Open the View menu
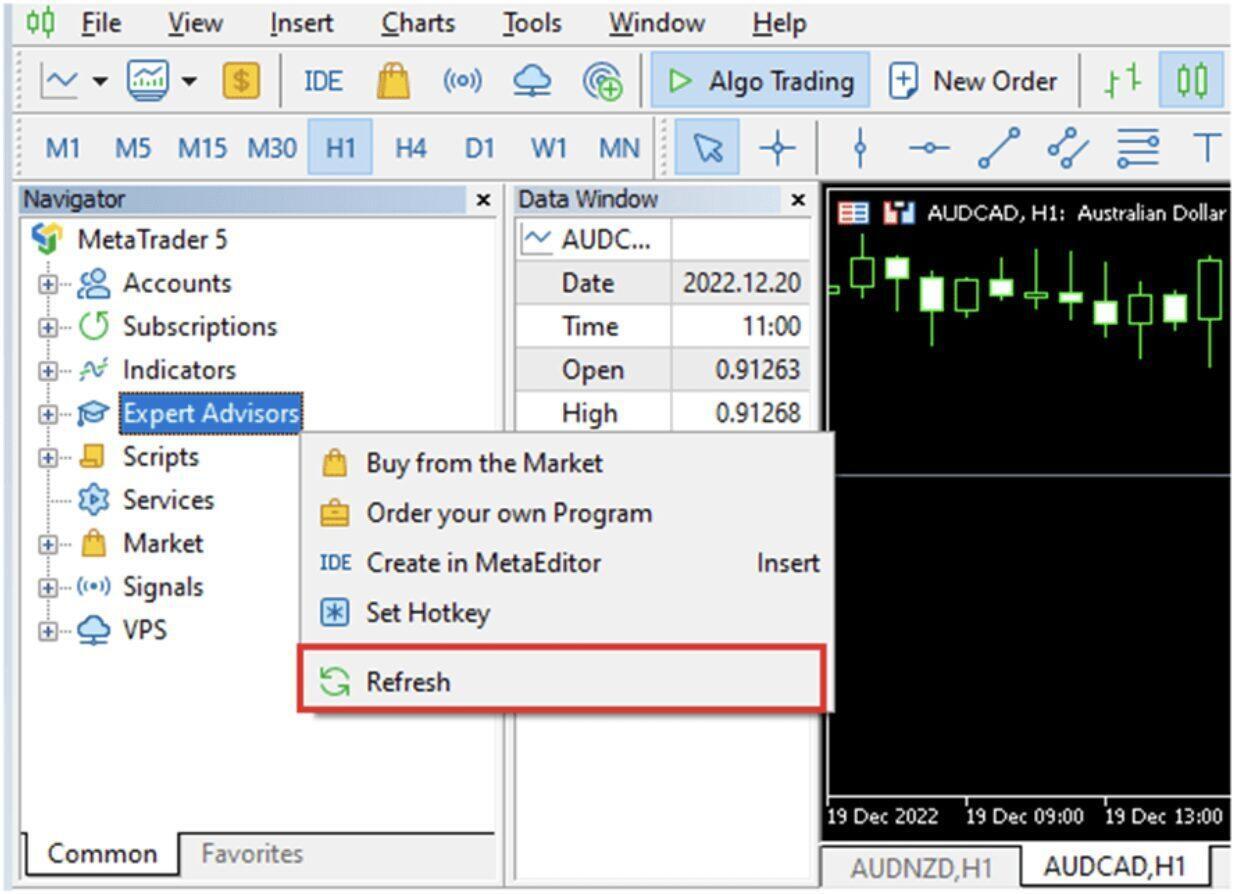Viewport: 1248px width, 894px height. (194, 22)
